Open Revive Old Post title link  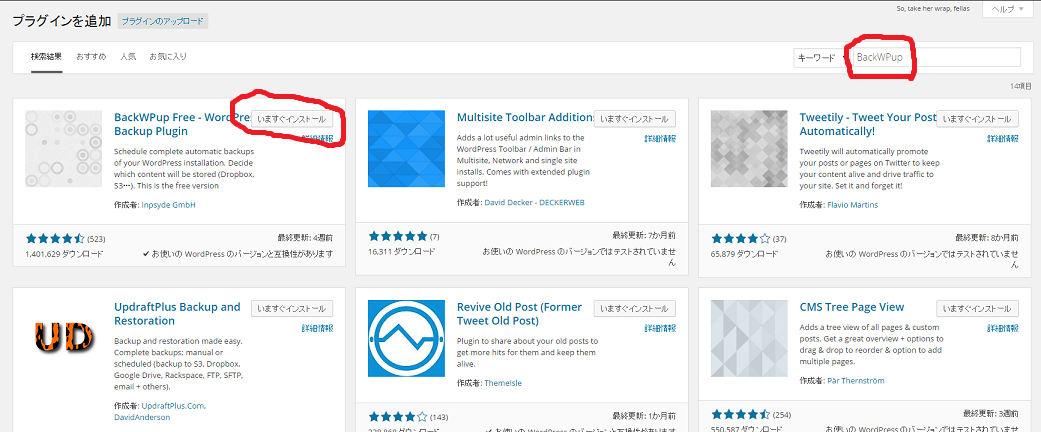pos(519,314)
